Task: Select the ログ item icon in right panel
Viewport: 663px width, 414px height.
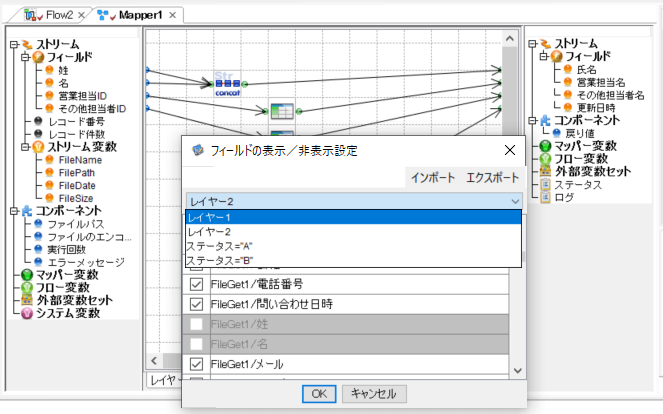Action: (x=545, y=197)
